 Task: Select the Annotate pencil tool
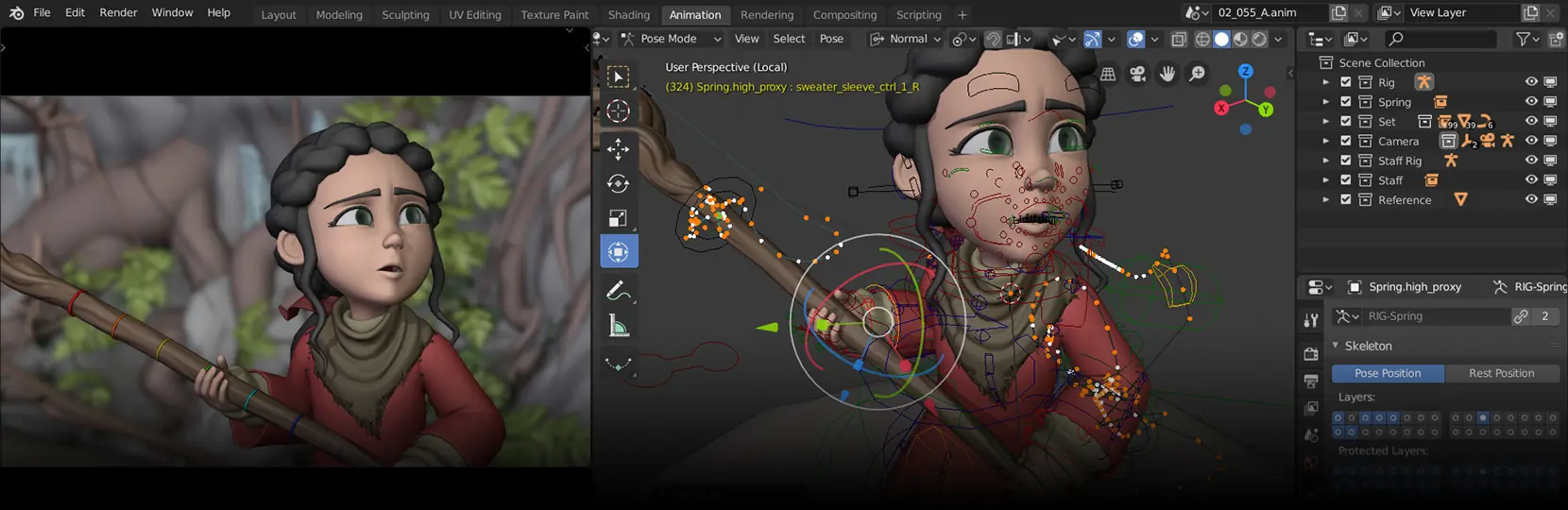tap(619, 291)
